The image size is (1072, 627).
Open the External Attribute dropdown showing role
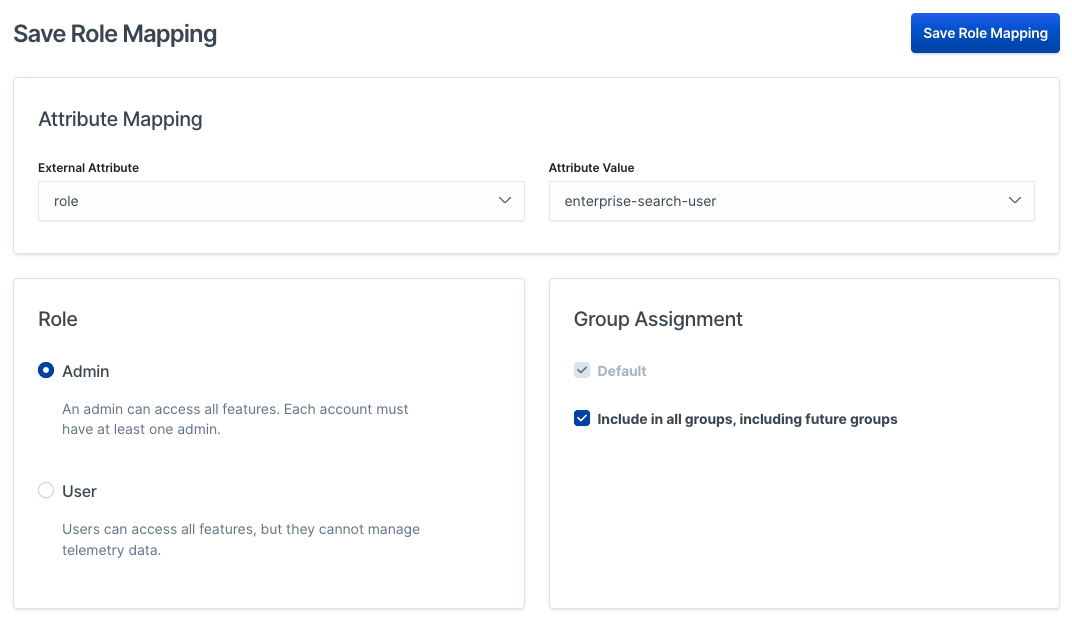tap(270, 201)
